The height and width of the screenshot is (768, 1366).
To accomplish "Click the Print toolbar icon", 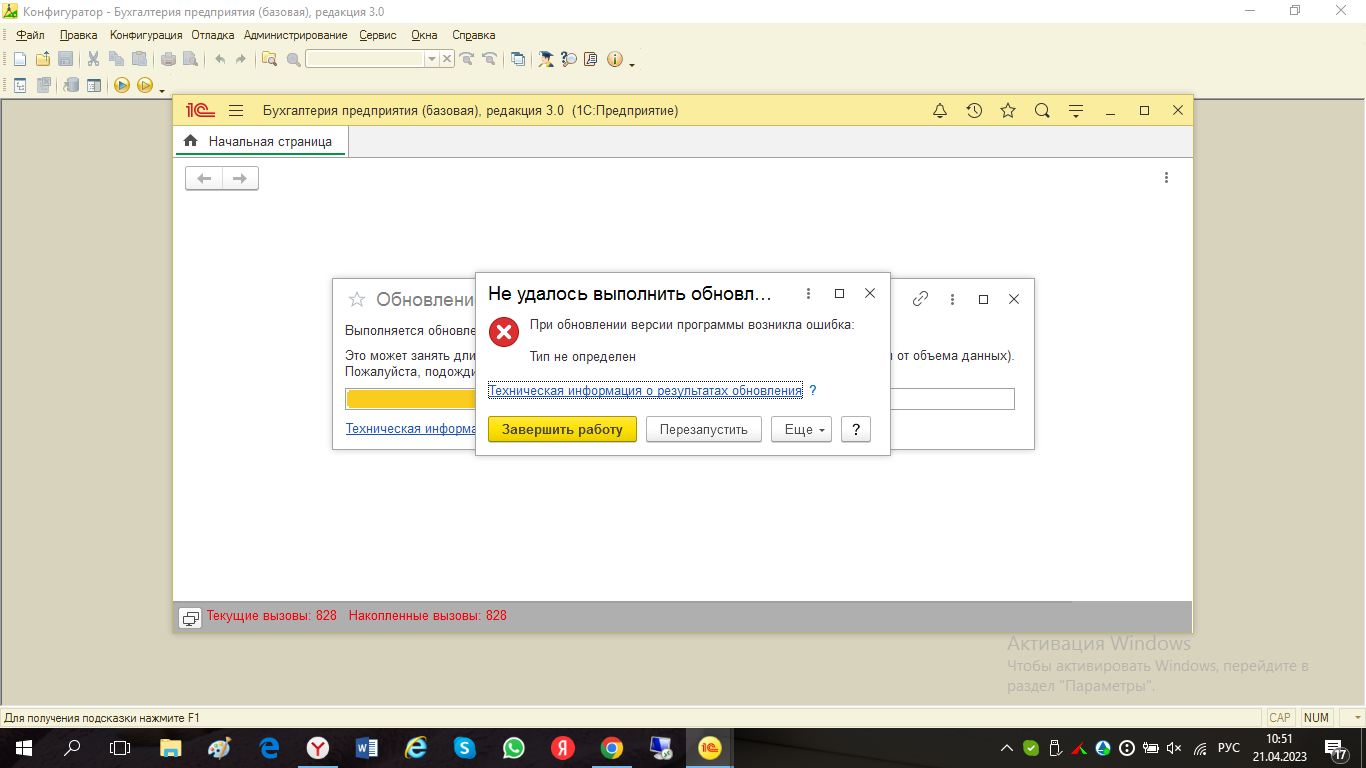I will pyautogui.click(x=168, y=59).
